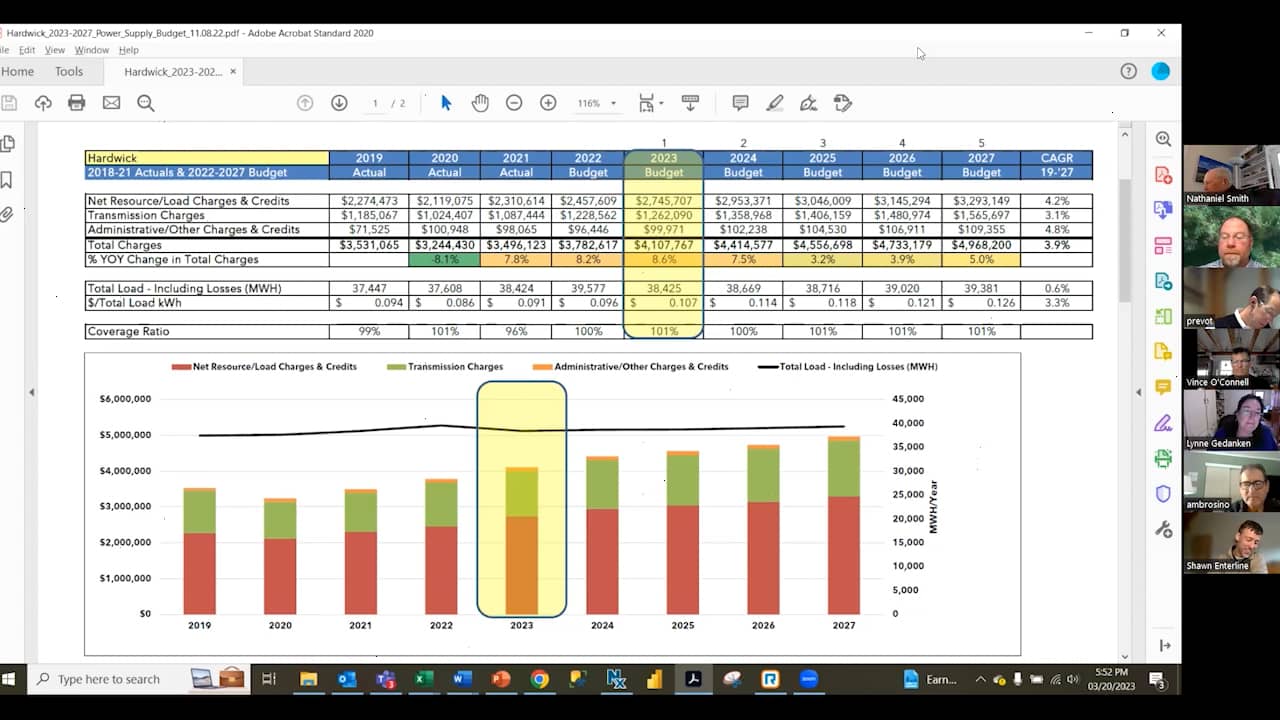Click the $4,107,767 total charges cell
The width and height of the screenshot is (1280, 720).
click(664, 245)
